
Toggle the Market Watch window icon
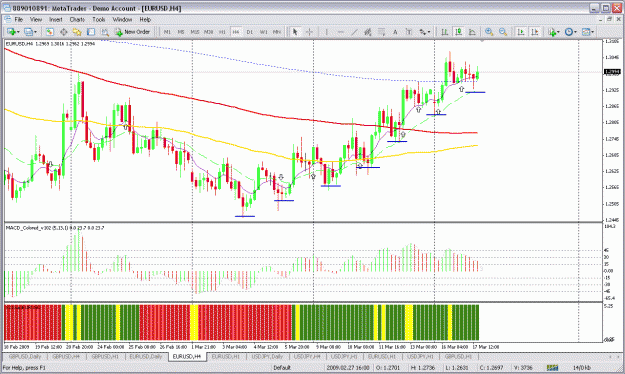coord(49,32)
